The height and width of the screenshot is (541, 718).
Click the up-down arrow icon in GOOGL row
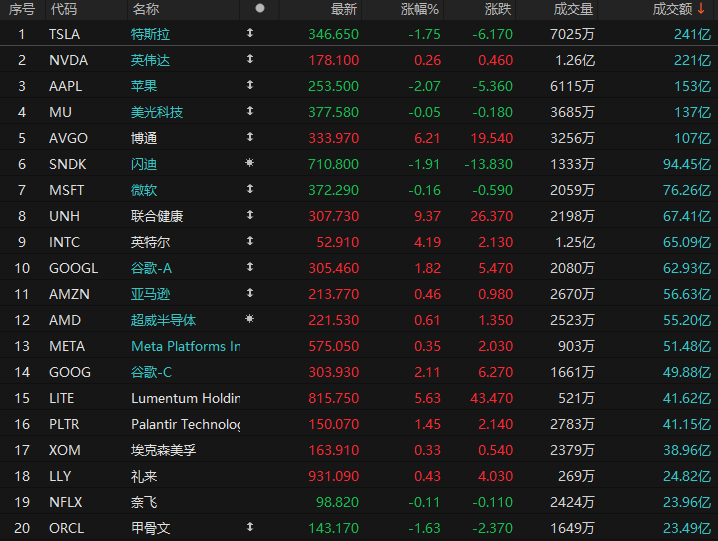click(x=250, y=267)
